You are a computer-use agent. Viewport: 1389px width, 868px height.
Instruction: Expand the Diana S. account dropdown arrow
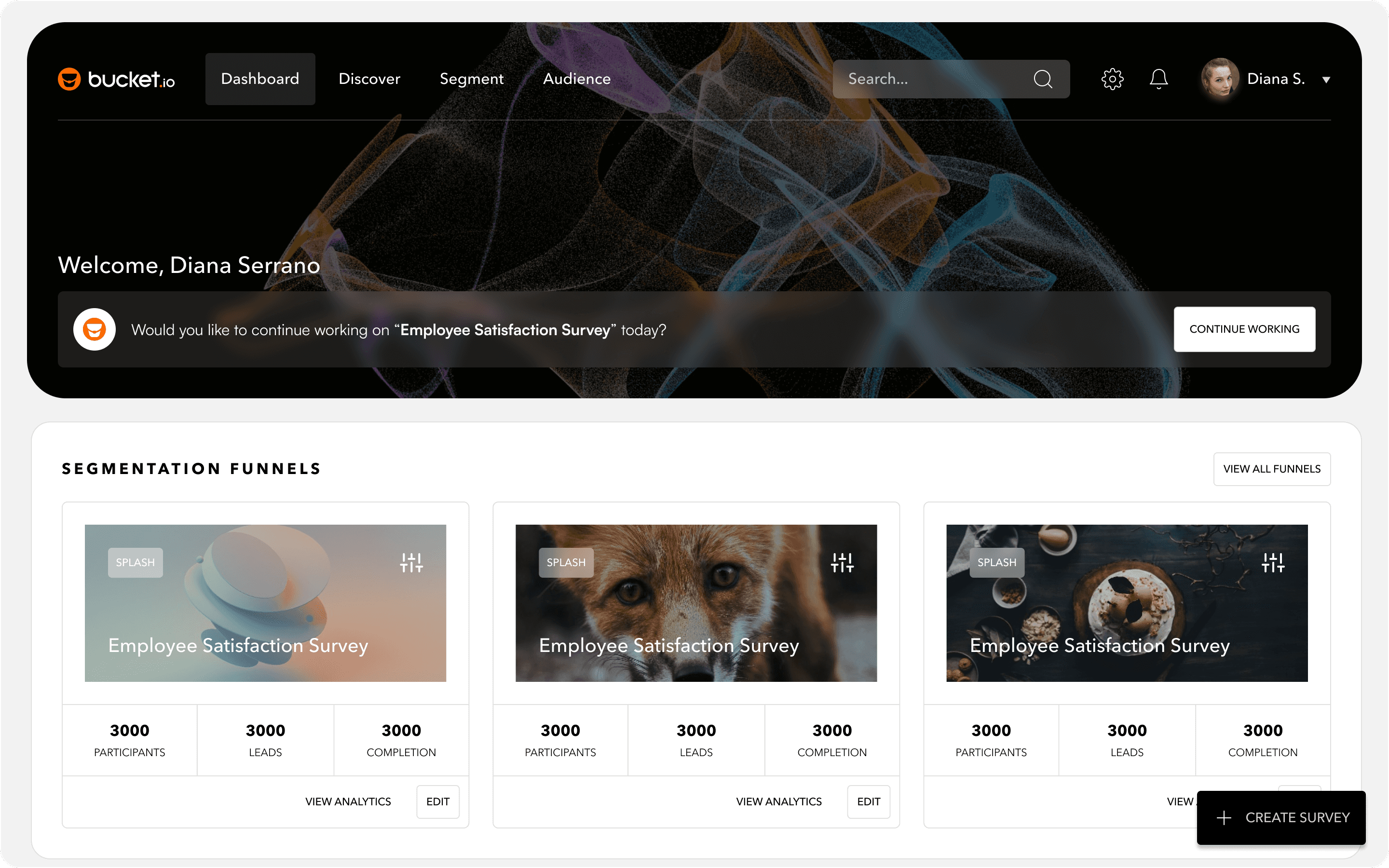[x=1326, y=80]
